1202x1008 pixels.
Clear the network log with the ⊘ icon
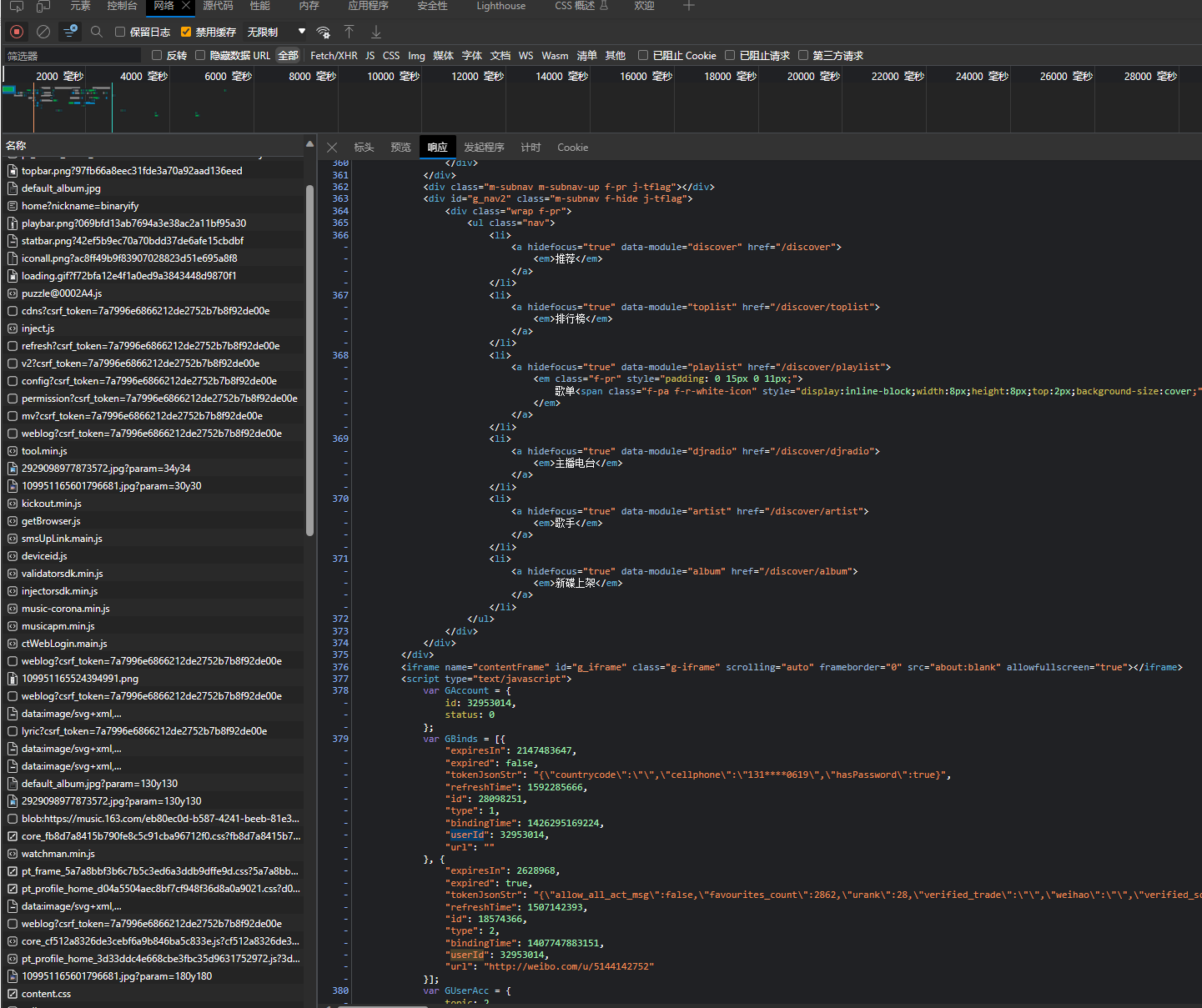tap(43, 32)
